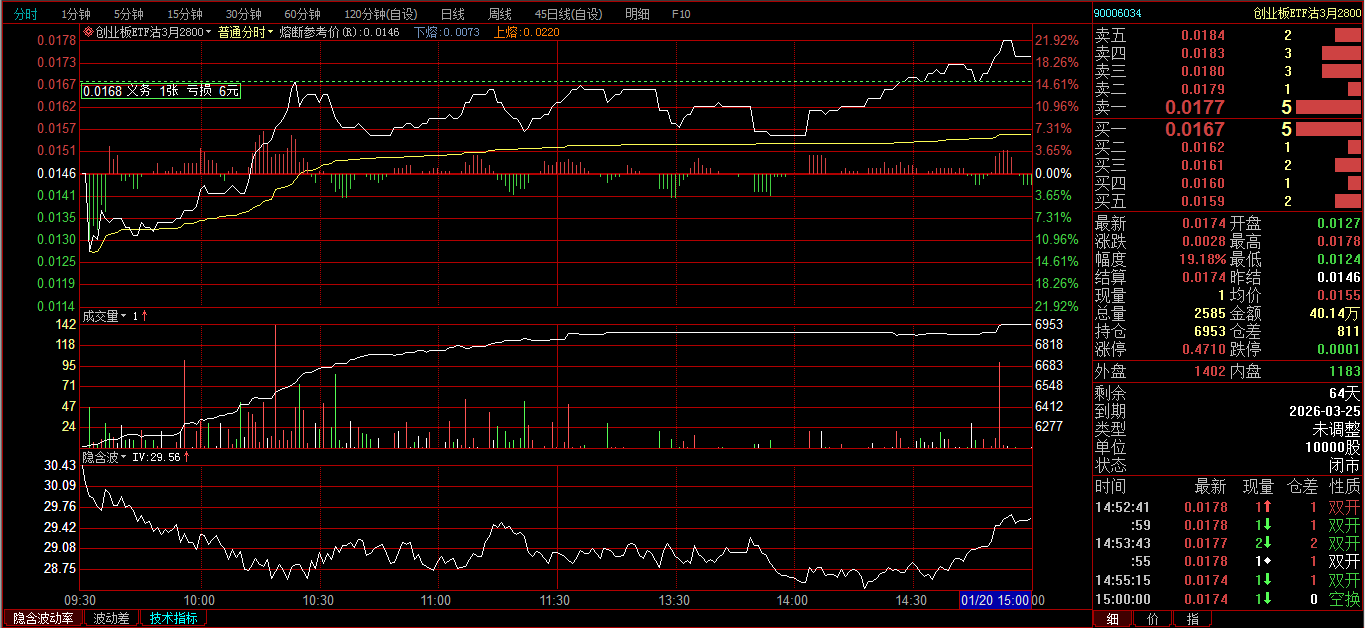The height and width of the screenshot is (628, 1365).
Task: Click the contract code 90006034
Action: point(1118,13)
